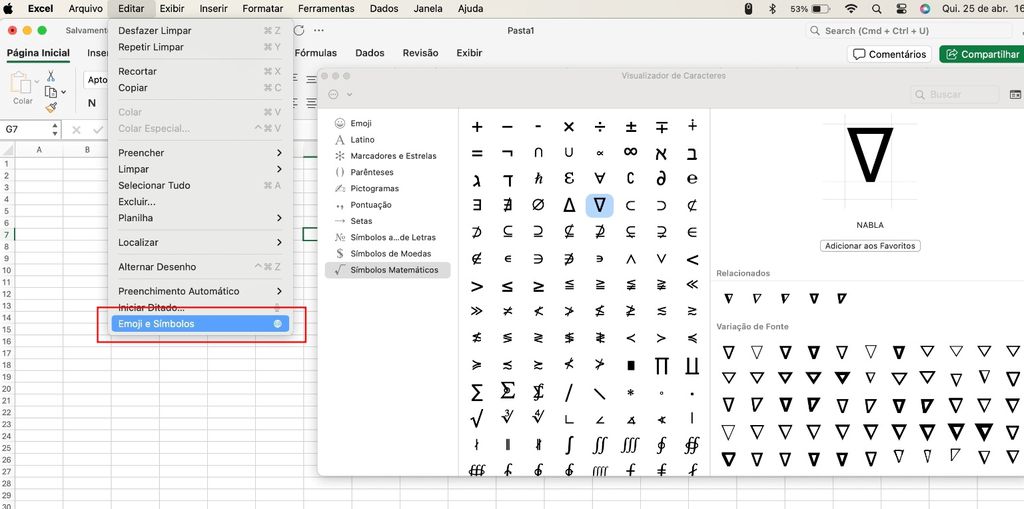Open the Preencher submenu
Viewport: 1024px width, 509px height.
point(200,153)
